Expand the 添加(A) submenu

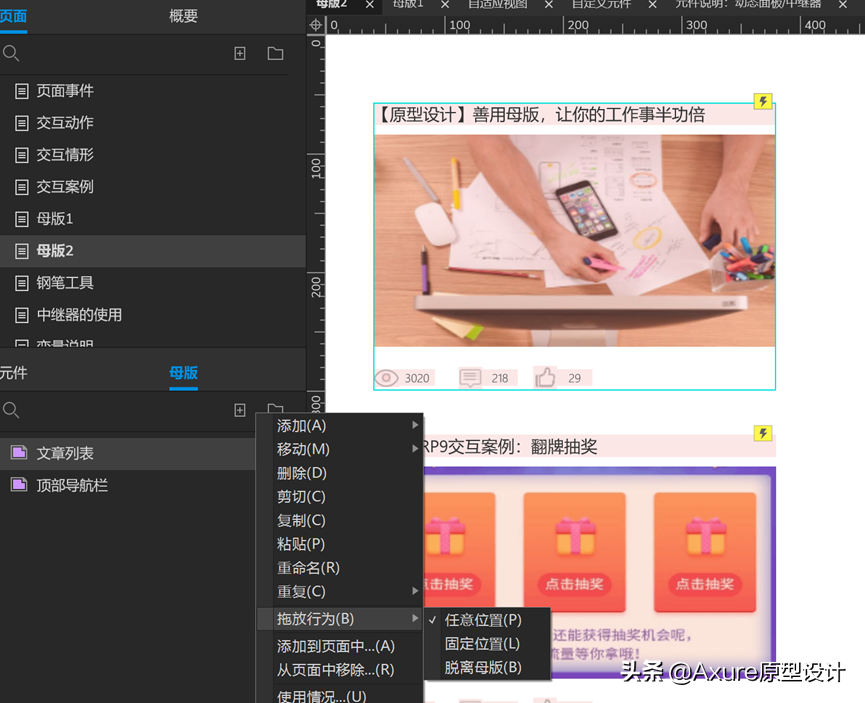click(x=340, y=425)
